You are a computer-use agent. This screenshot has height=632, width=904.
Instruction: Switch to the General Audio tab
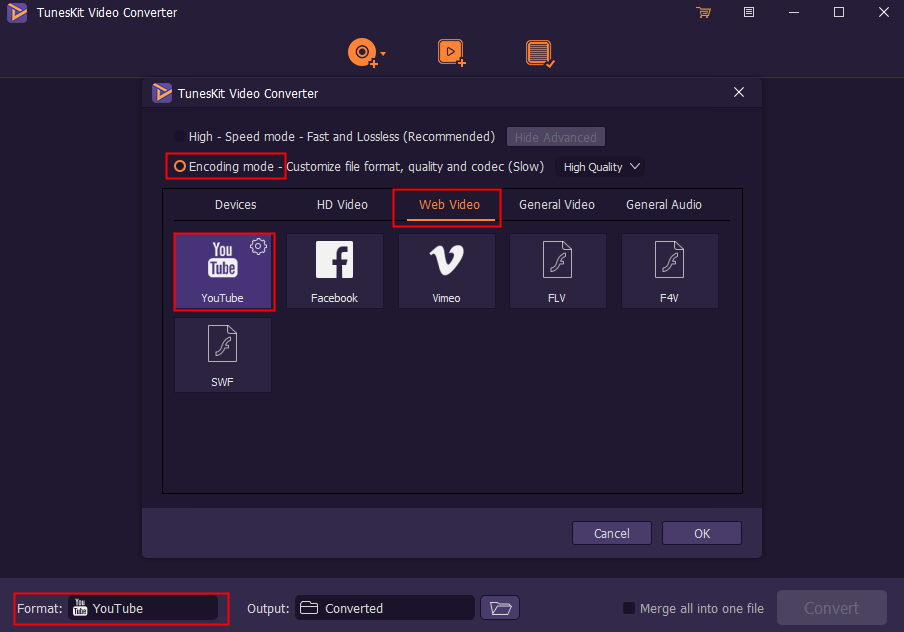(664, 205)
